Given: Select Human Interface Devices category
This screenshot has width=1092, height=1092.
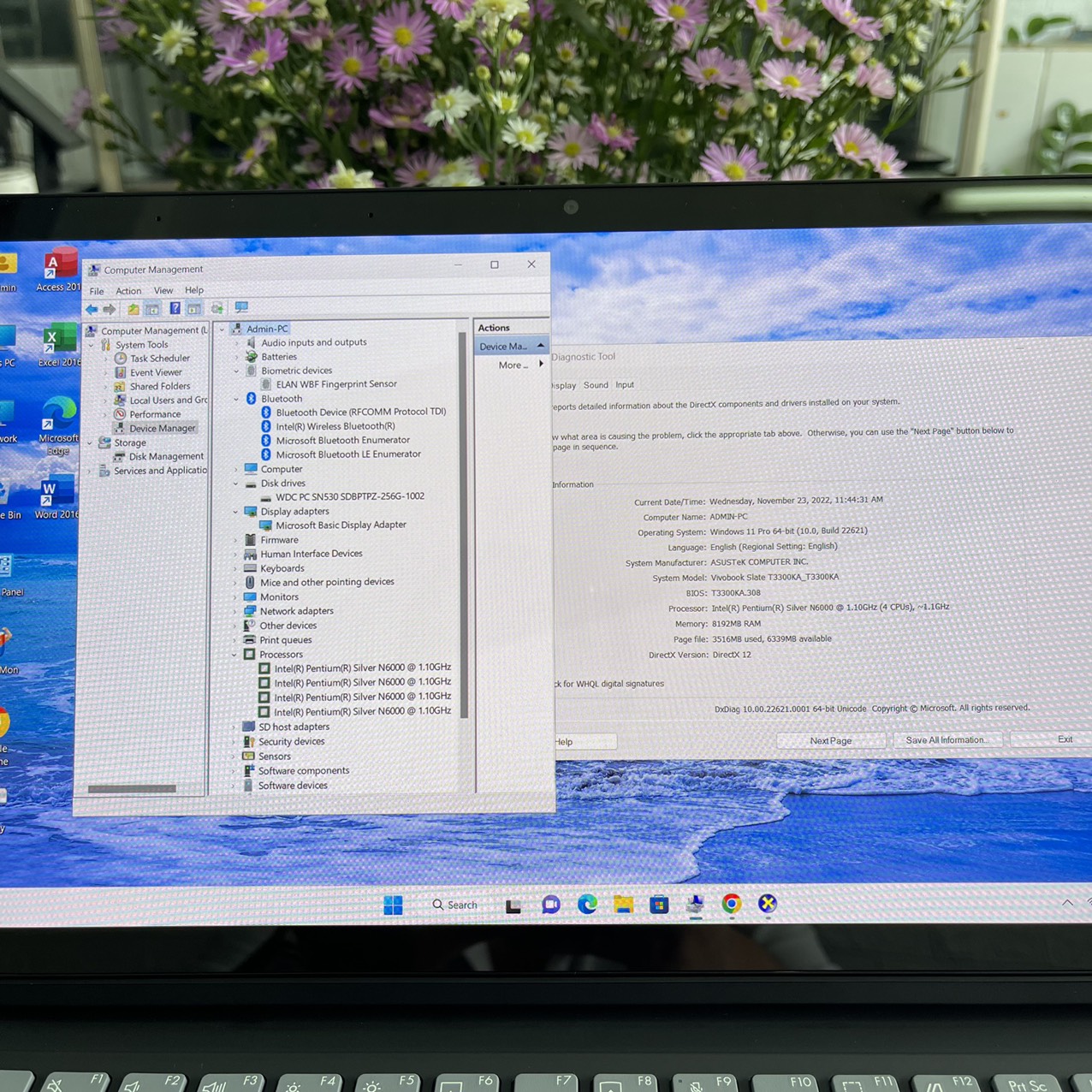Looking at the screenshot, I should (312, 554).
